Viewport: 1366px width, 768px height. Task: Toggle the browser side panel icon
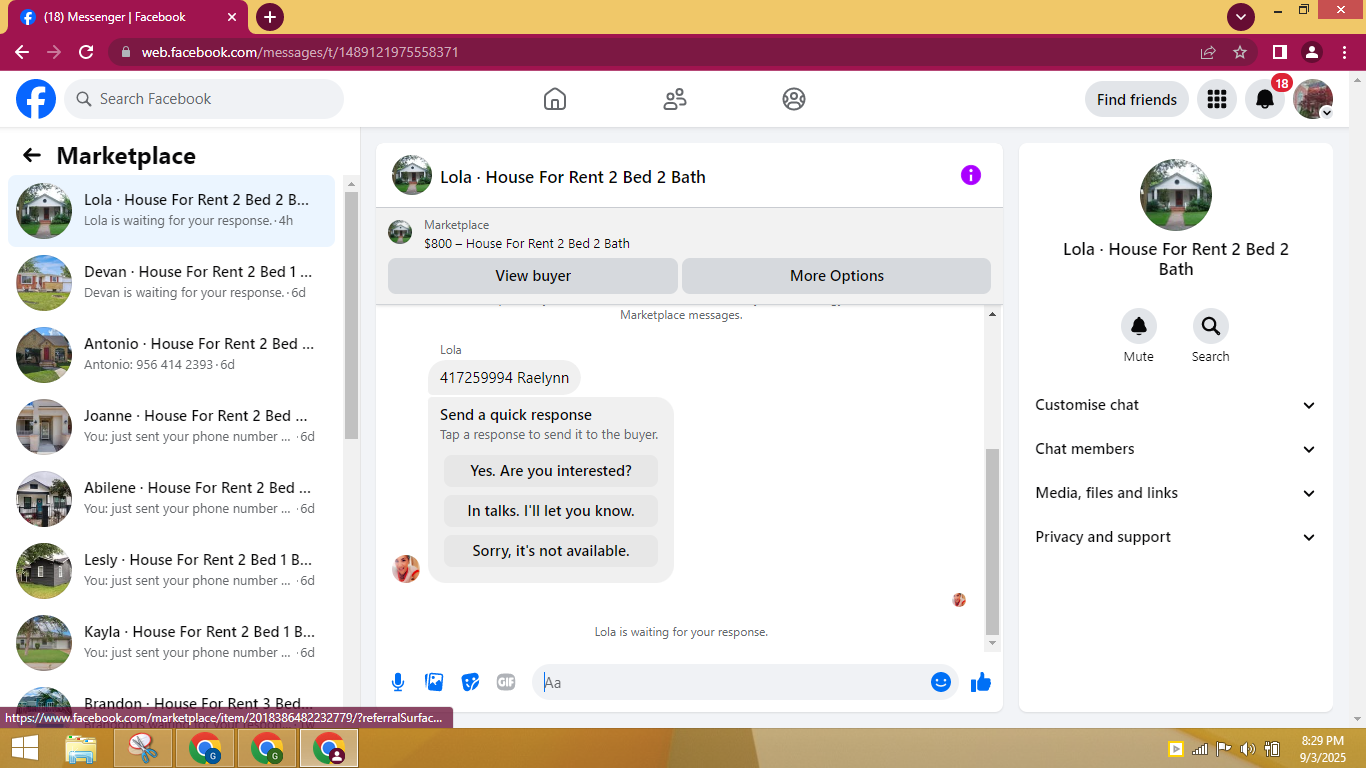coord(1279,52)
